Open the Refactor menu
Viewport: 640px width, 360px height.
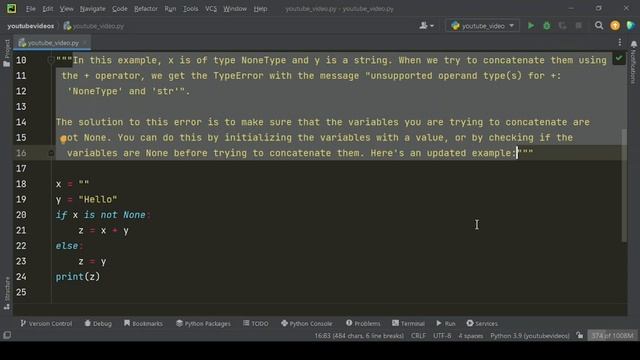[146, 9]
